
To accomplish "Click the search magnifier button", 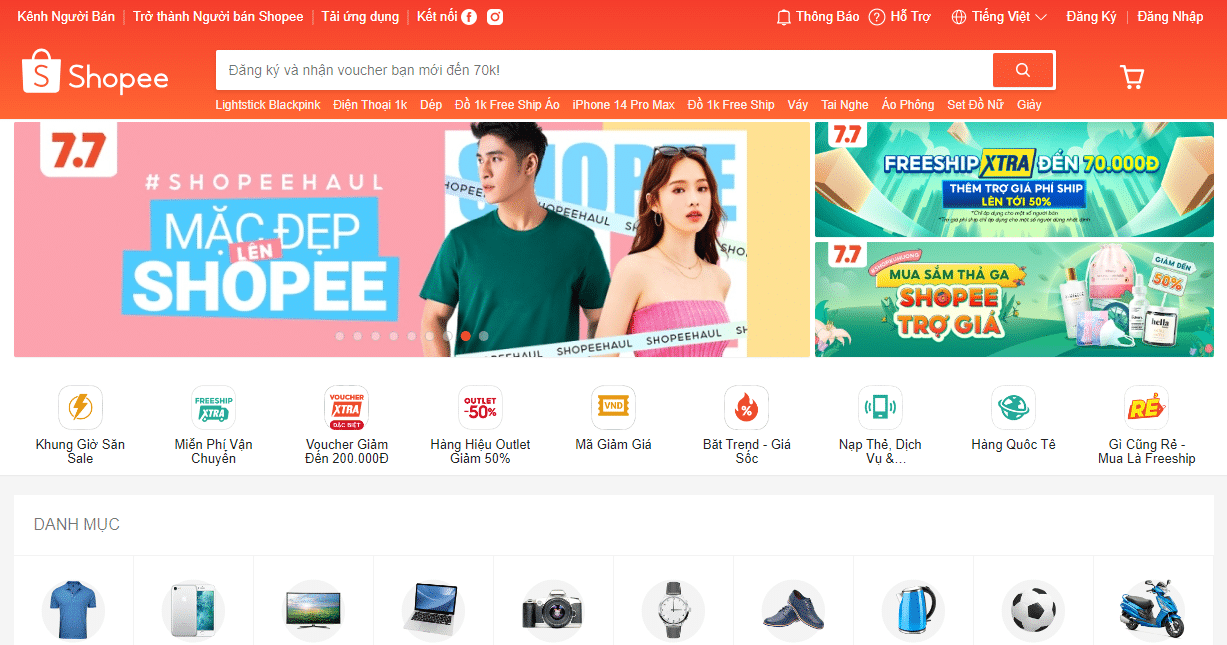I will (x=1022, y=70).
